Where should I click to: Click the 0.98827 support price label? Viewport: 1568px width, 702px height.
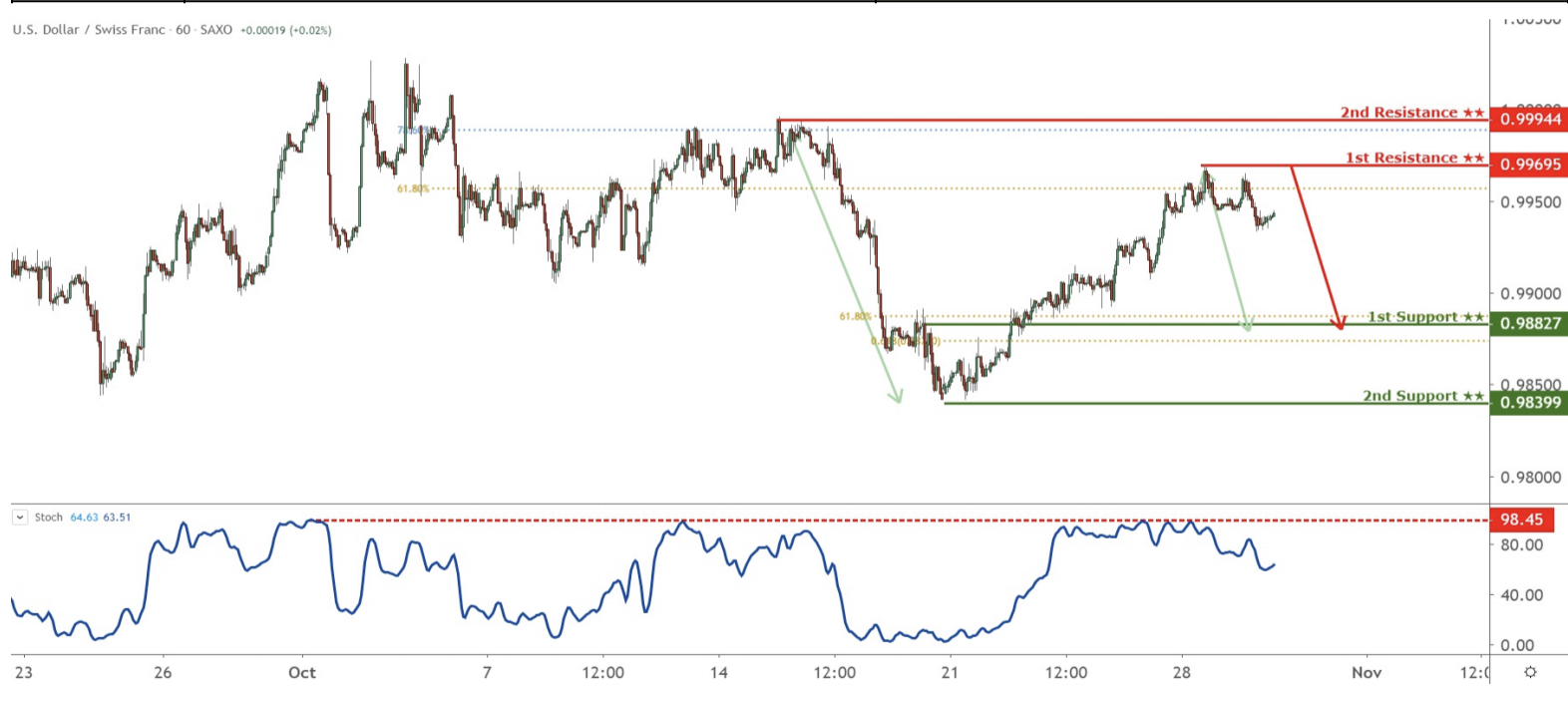pos(1529,323)
